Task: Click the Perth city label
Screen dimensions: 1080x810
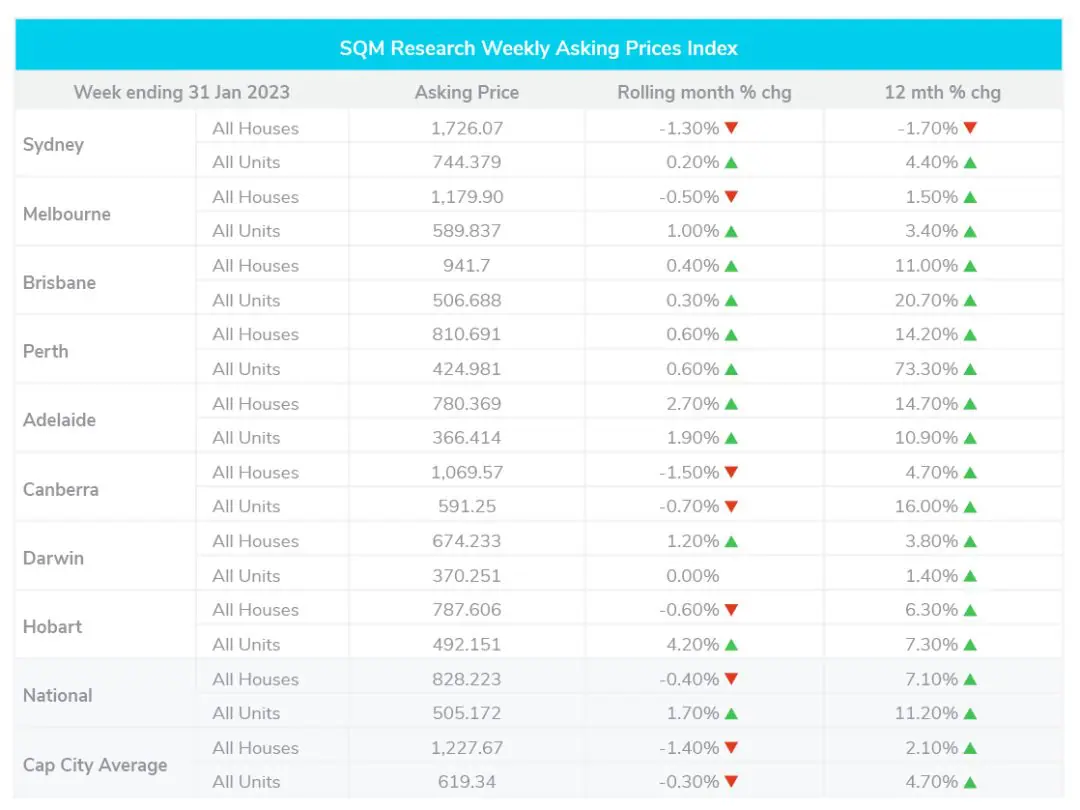Action: (45, 351)
